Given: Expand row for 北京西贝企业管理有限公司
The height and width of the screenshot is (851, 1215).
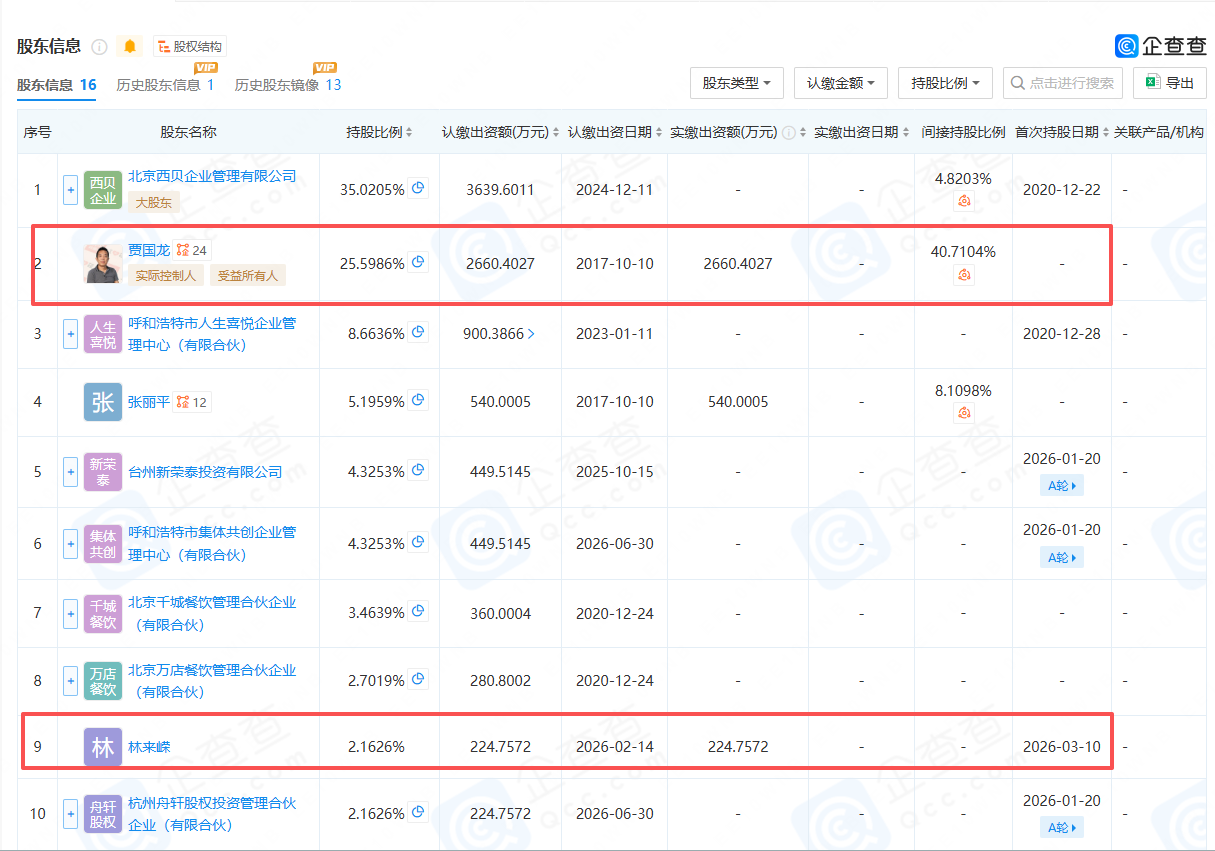Looking at the screenshot, I should click(70, 189).
